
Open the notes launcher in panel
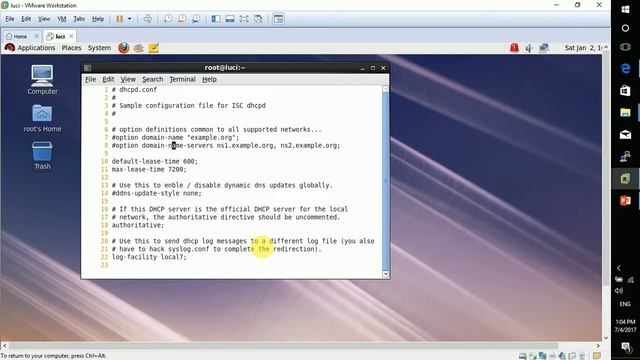(153, 48)
